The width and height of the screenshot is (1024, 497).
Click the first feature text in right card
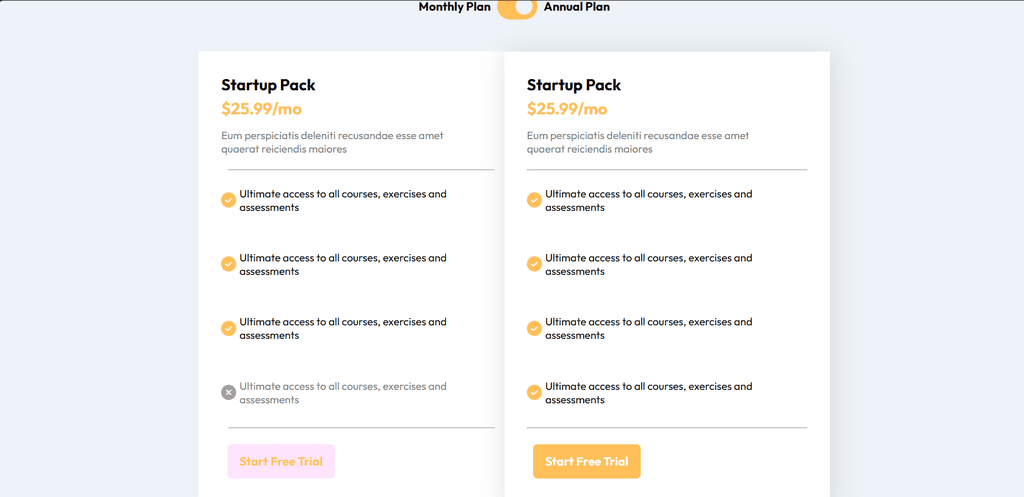point(648,200)
